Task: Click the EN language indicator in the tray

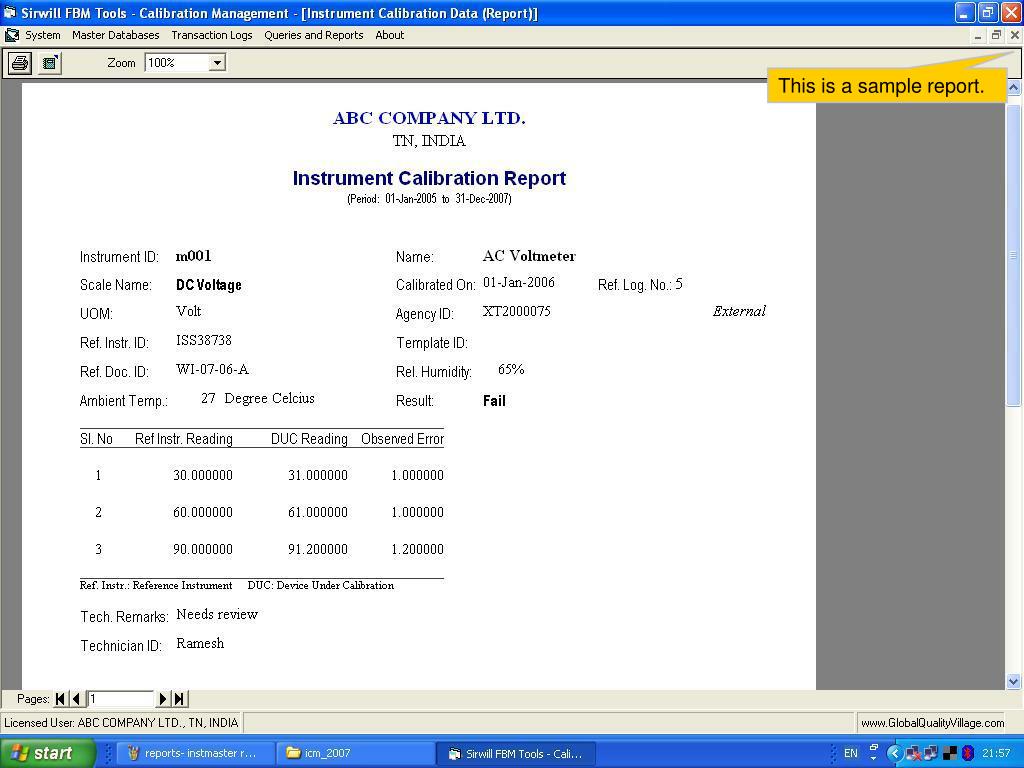Action: 850,753
